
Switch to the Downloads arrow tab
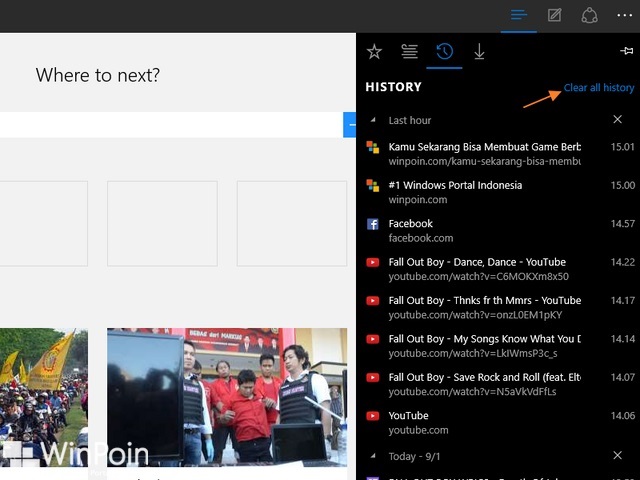[x=479, y=52]
